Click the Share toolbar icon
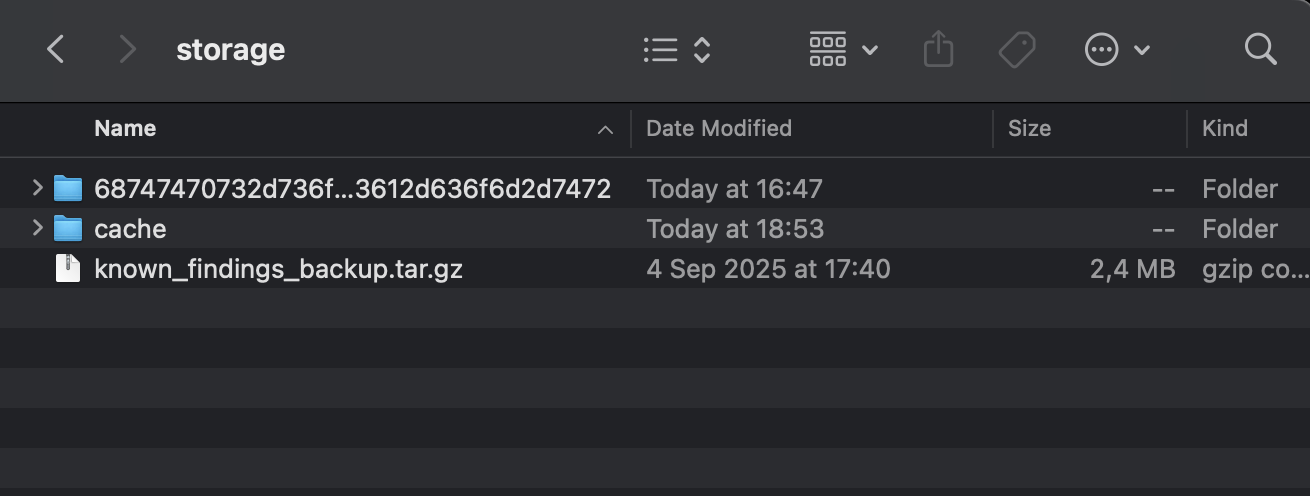This screenshot has width=1310, height=496. click(x=938, y=49)
